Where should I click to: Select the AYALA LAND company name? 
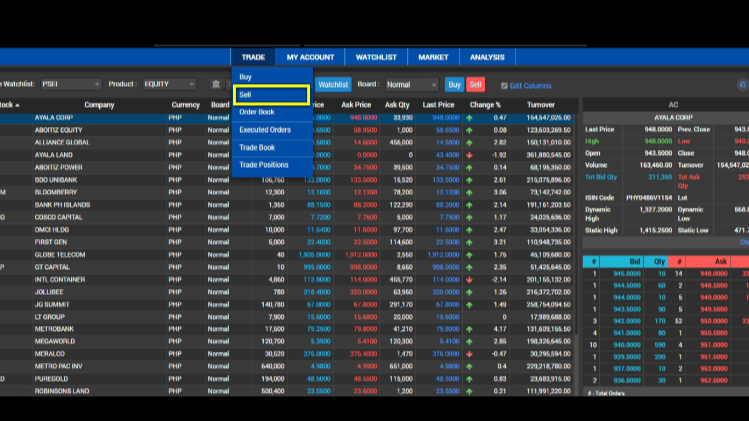click(54, 155)
